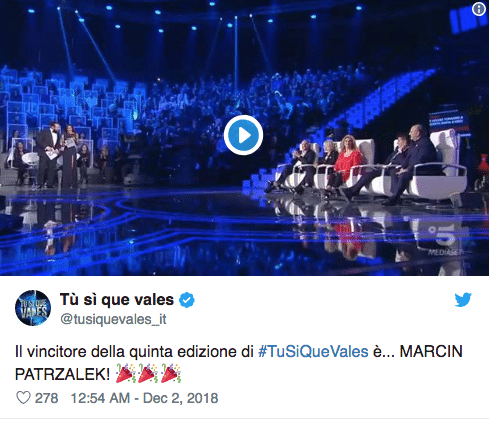Click the judges seated in white chairs
This screenshot has width=489, height=421.
367,165
